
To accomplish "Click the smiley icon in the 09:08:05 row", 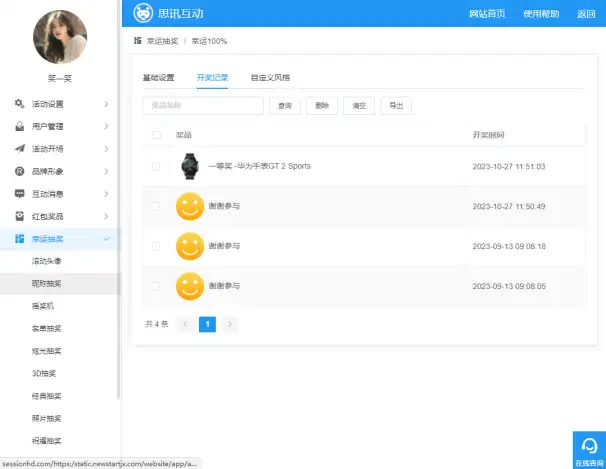I will coord(190,286).
